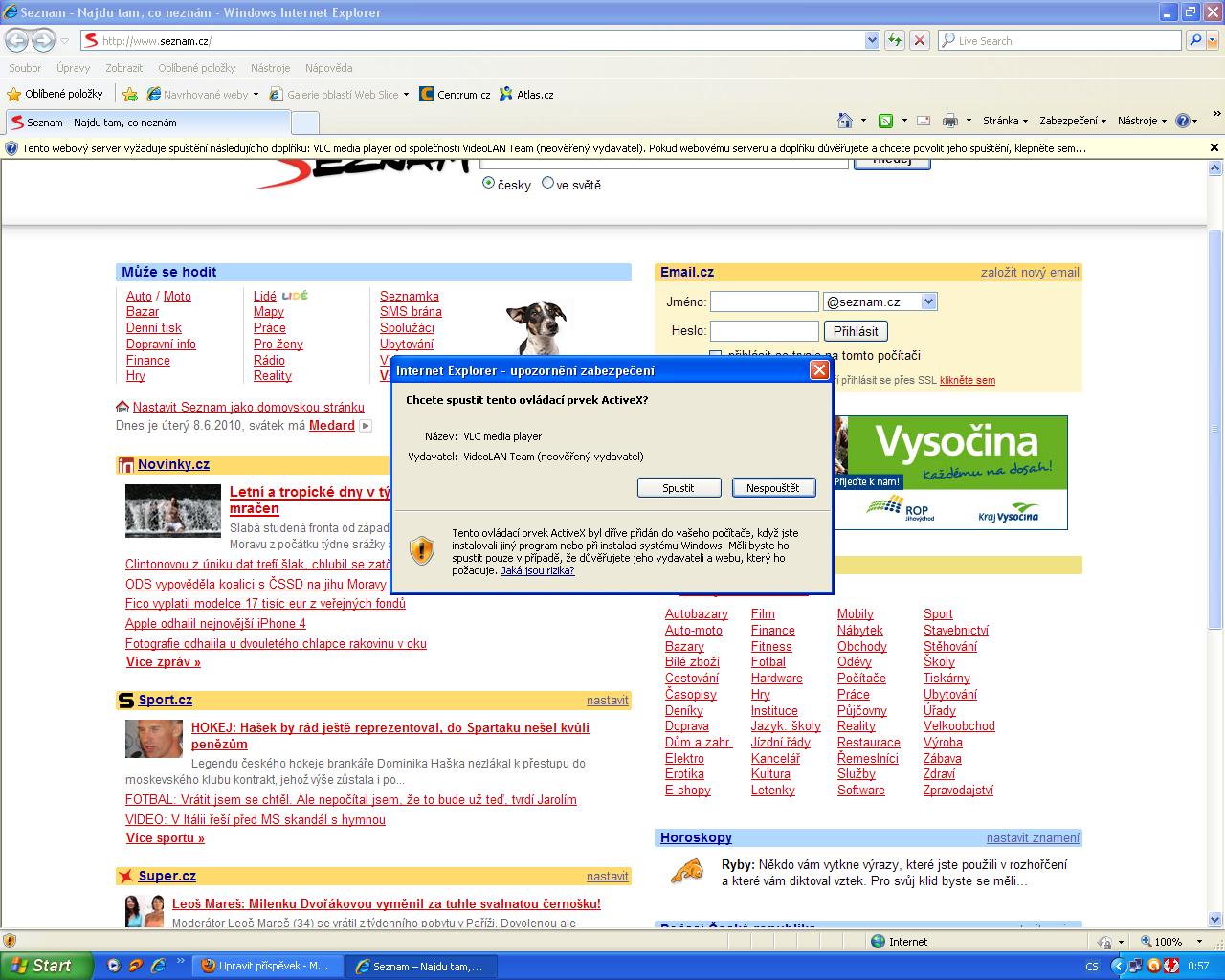
Task: Click the Super.cz star icon
Action: click(125, 876)
